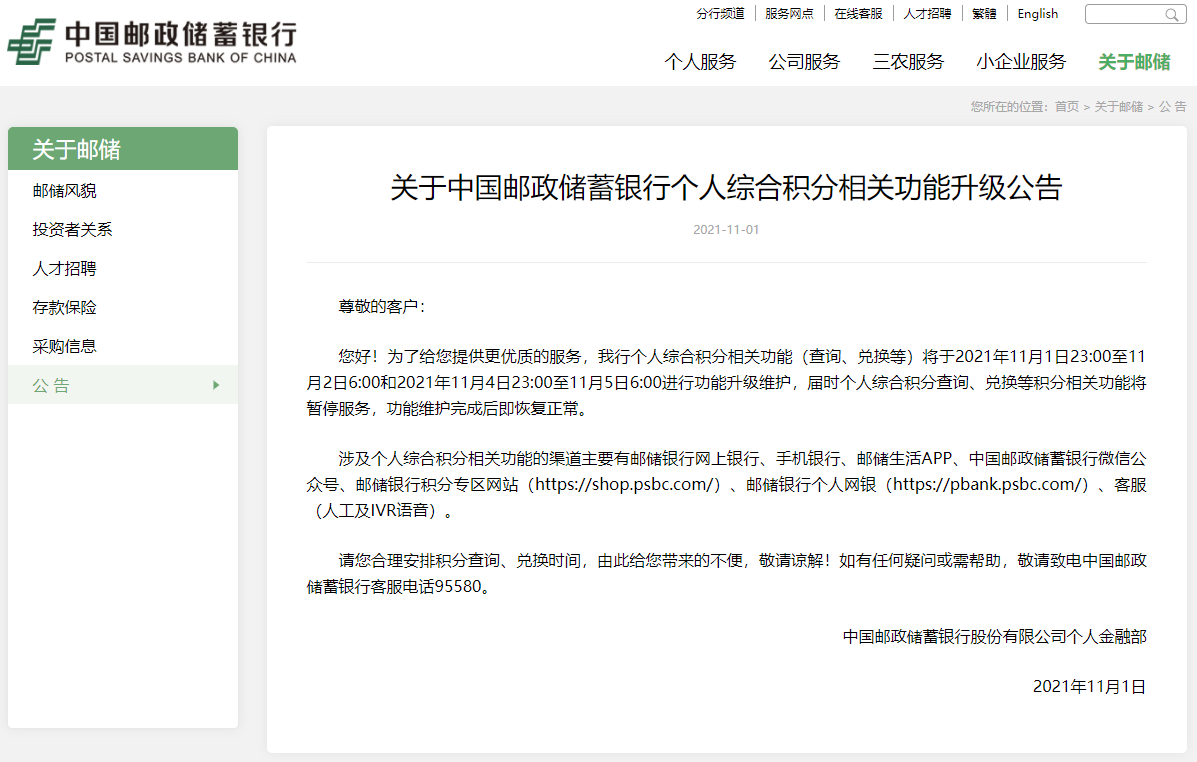Click the 关于邮储 sidebar header
The width and height of the screenshot is (1197, 762).
123,149
